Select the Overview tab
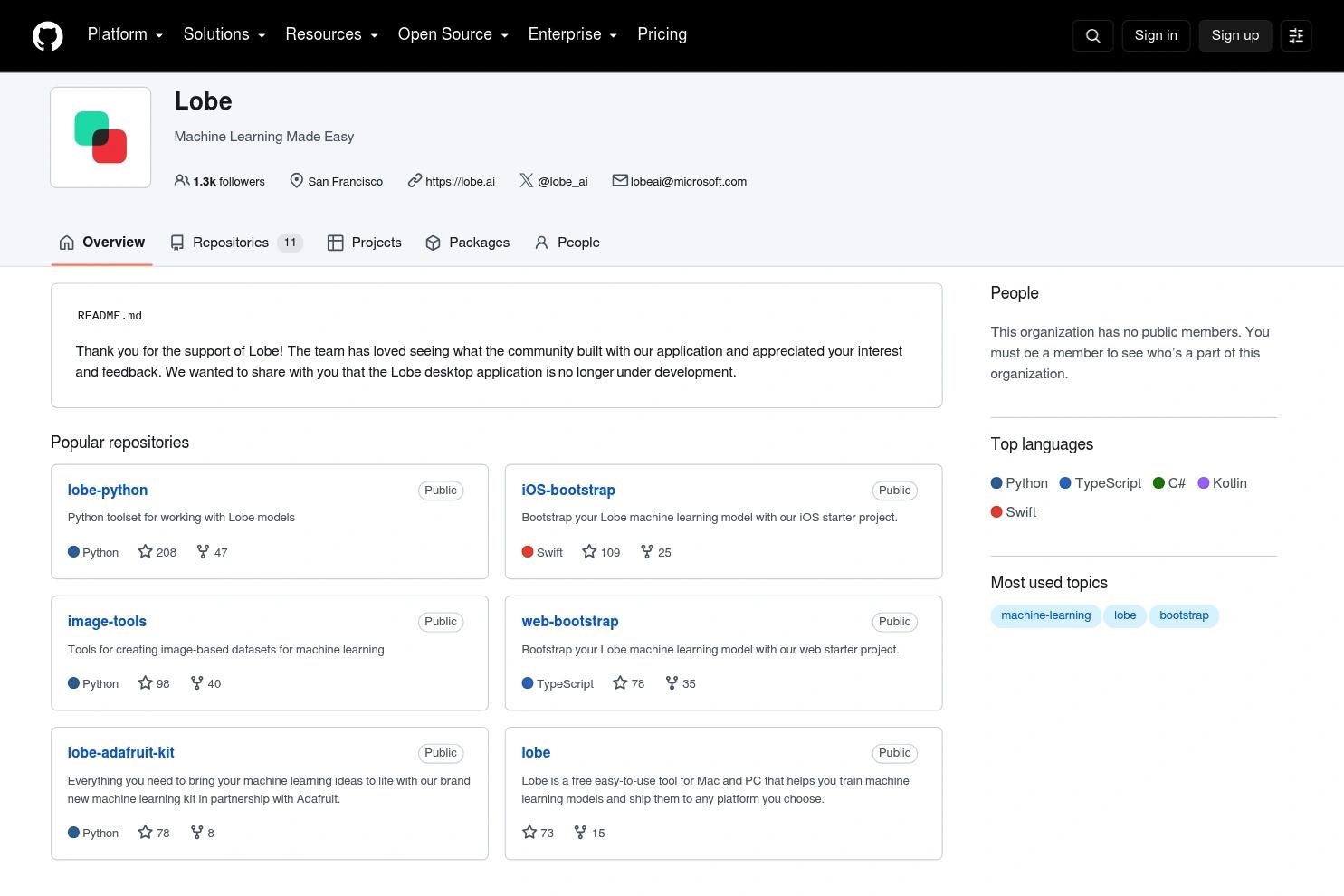 tap(102, 243)
